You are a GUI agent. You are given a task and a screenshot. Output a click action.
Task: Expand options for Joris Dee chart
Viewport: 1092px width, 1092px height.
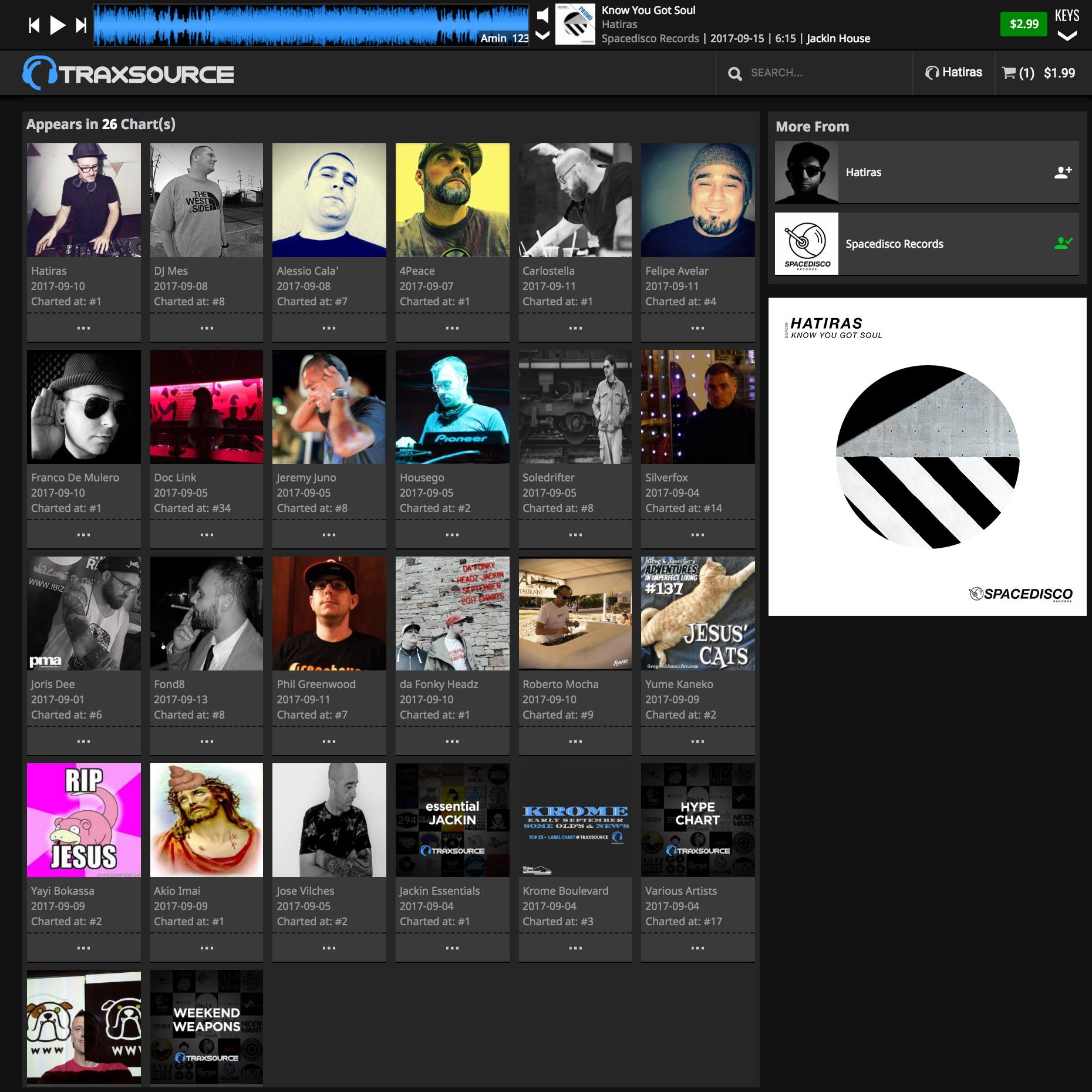(x=84, y=741)
